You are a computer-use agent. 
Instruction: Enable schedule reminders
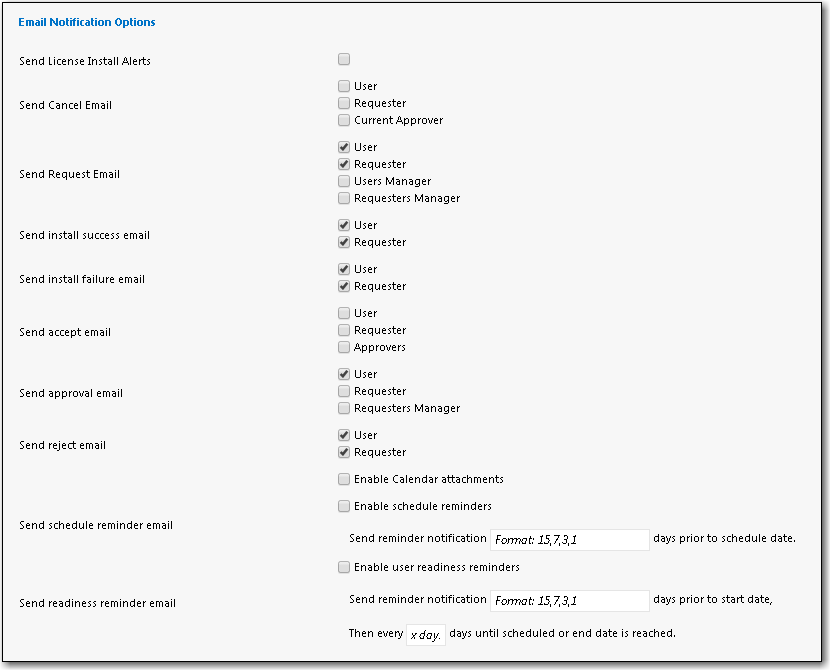[x=344, y=506]
